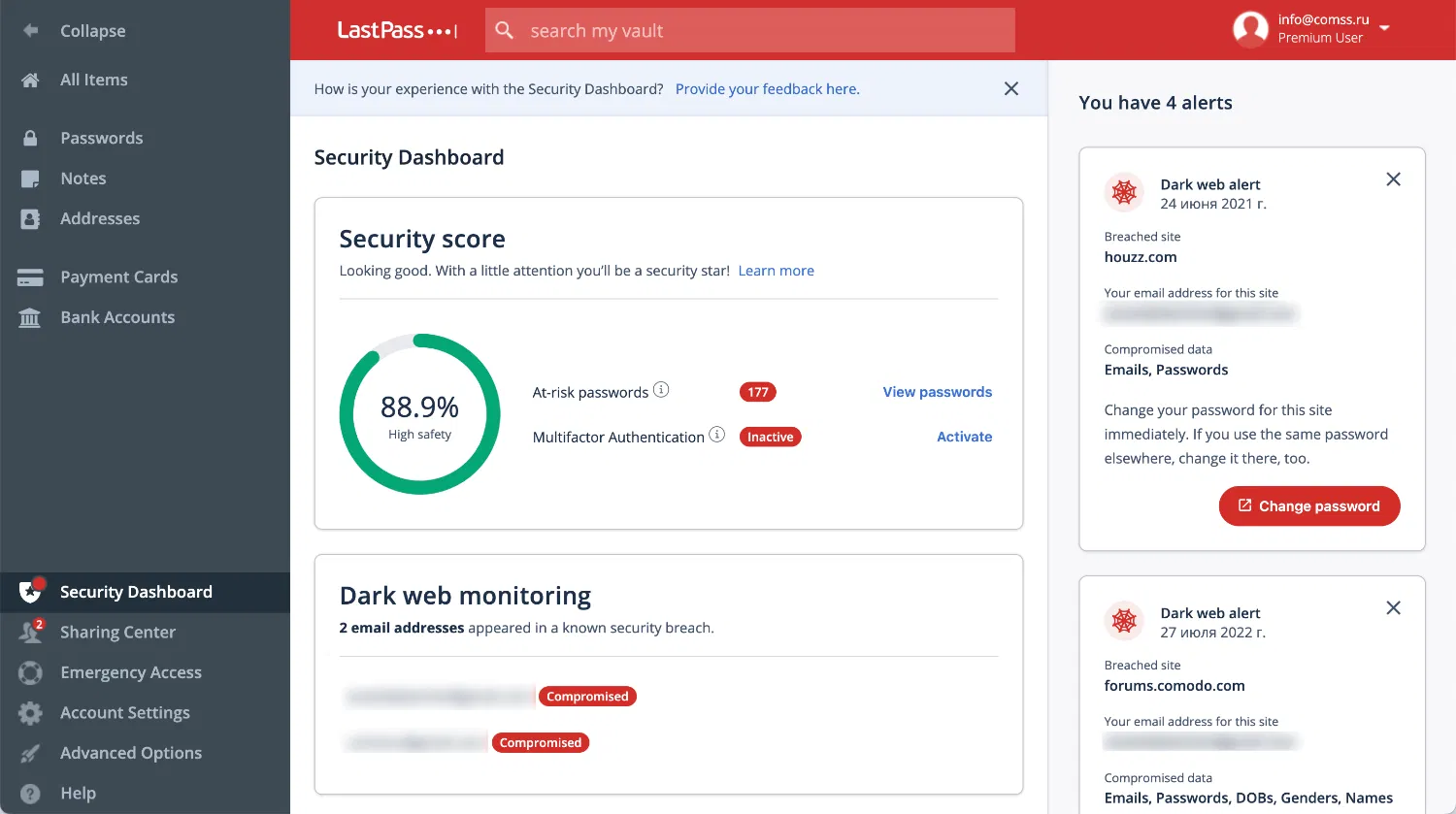Click View passwords link
1456x814 pixels.
(x=938, y=392)
